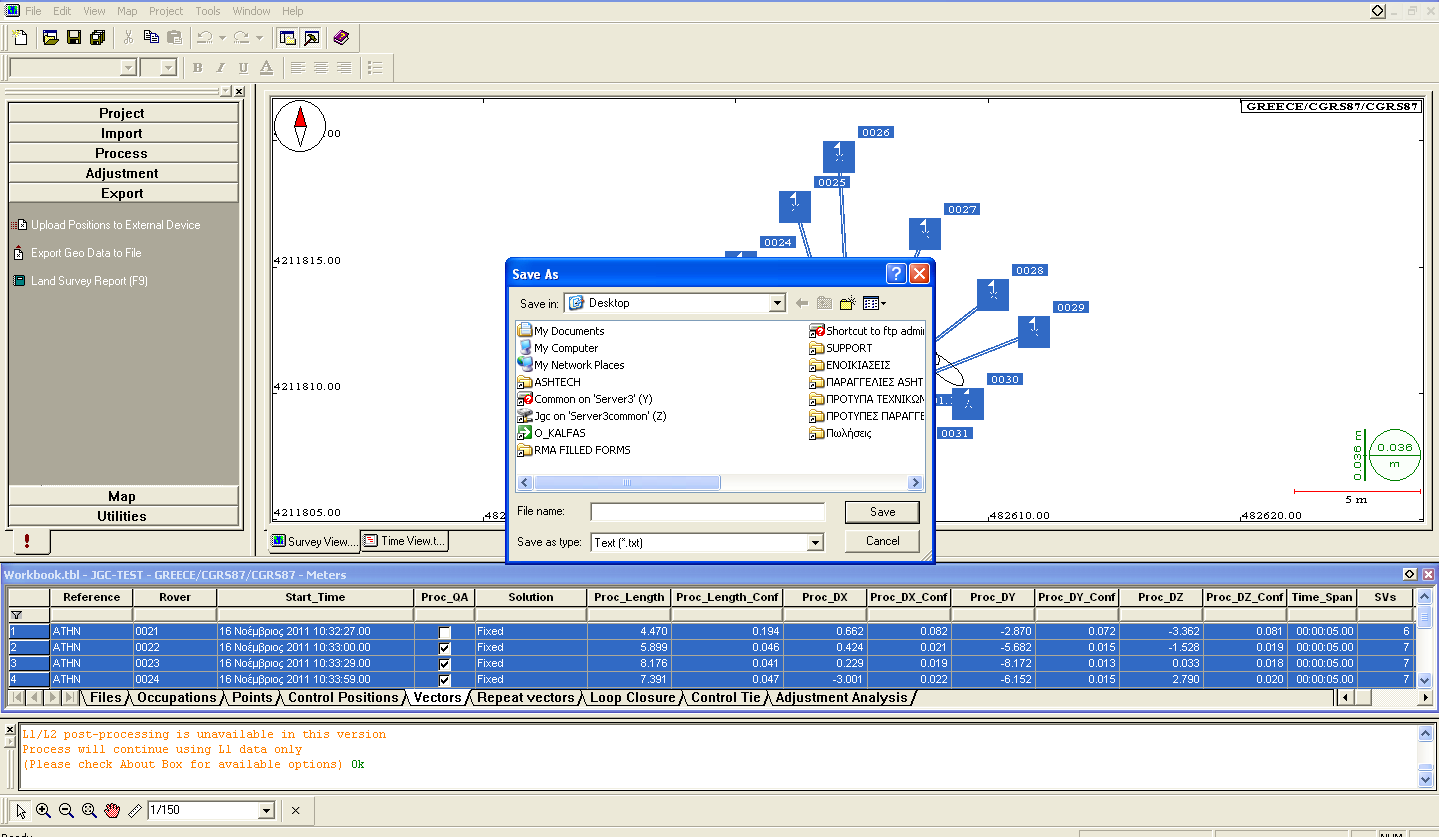
Task: Toggle Proc_QA checkbox for rover 0023
Action: (x=445, y=664)
